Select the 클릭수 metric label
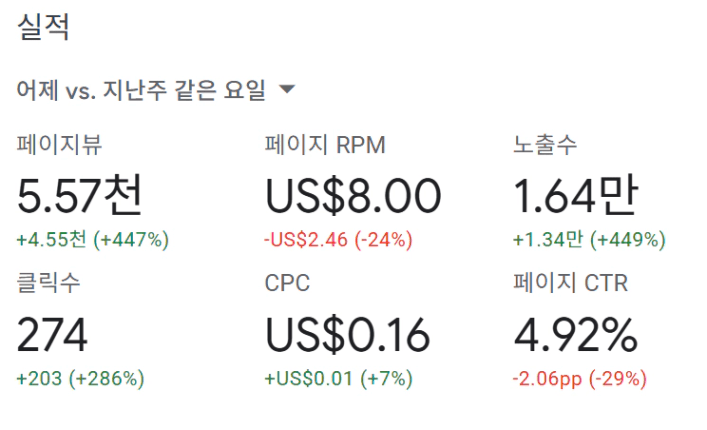This screenshot has height=430, width=707. click(x=49, y=283)
